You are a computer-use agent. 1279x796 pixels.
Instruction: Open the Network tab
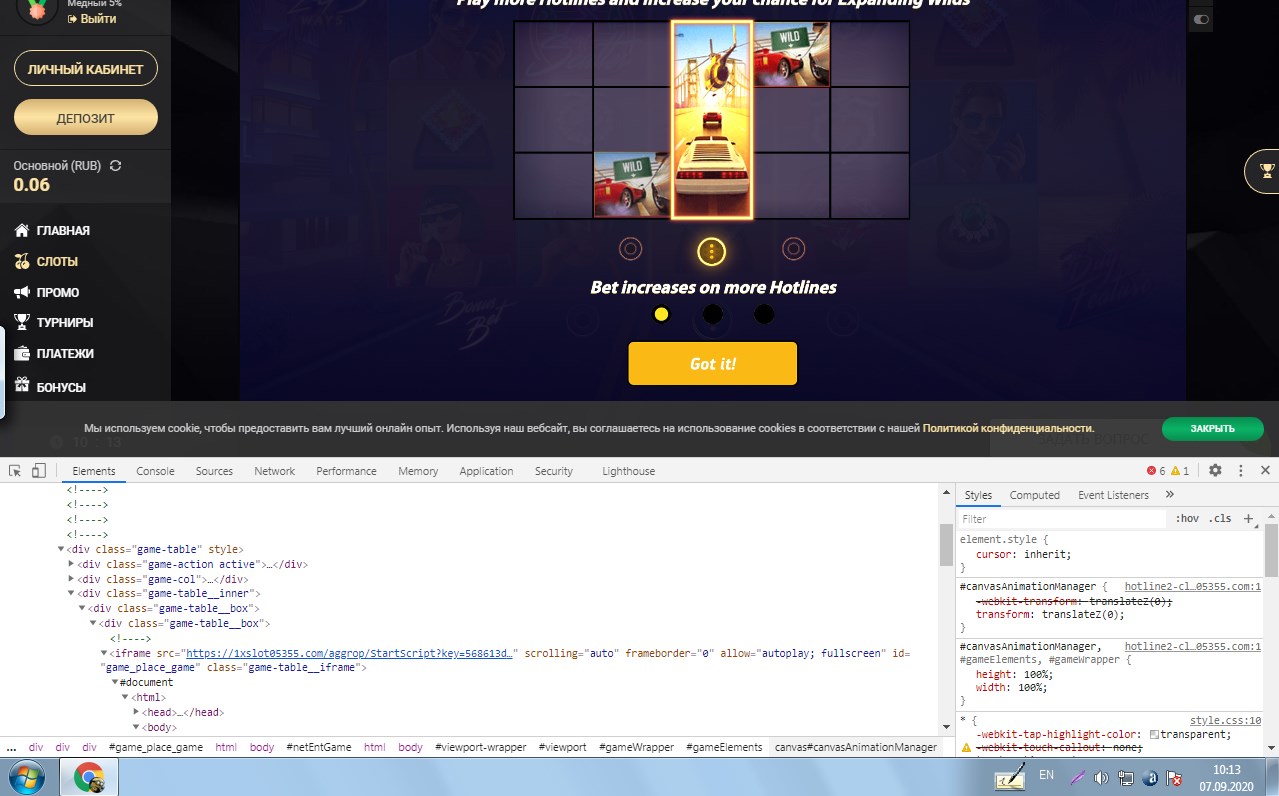click(274, 471)
